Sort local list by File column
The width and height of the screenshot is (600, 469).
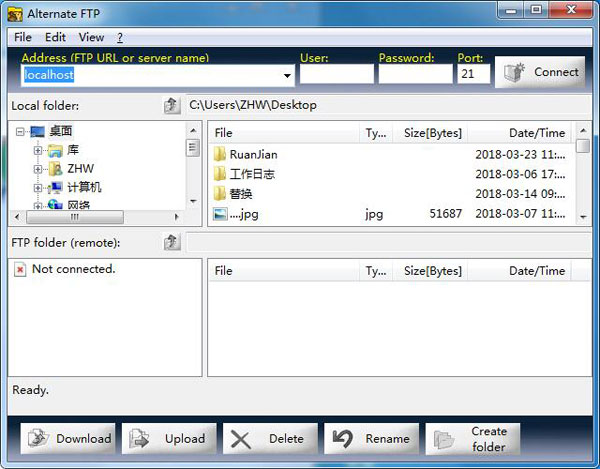[284, 133]
